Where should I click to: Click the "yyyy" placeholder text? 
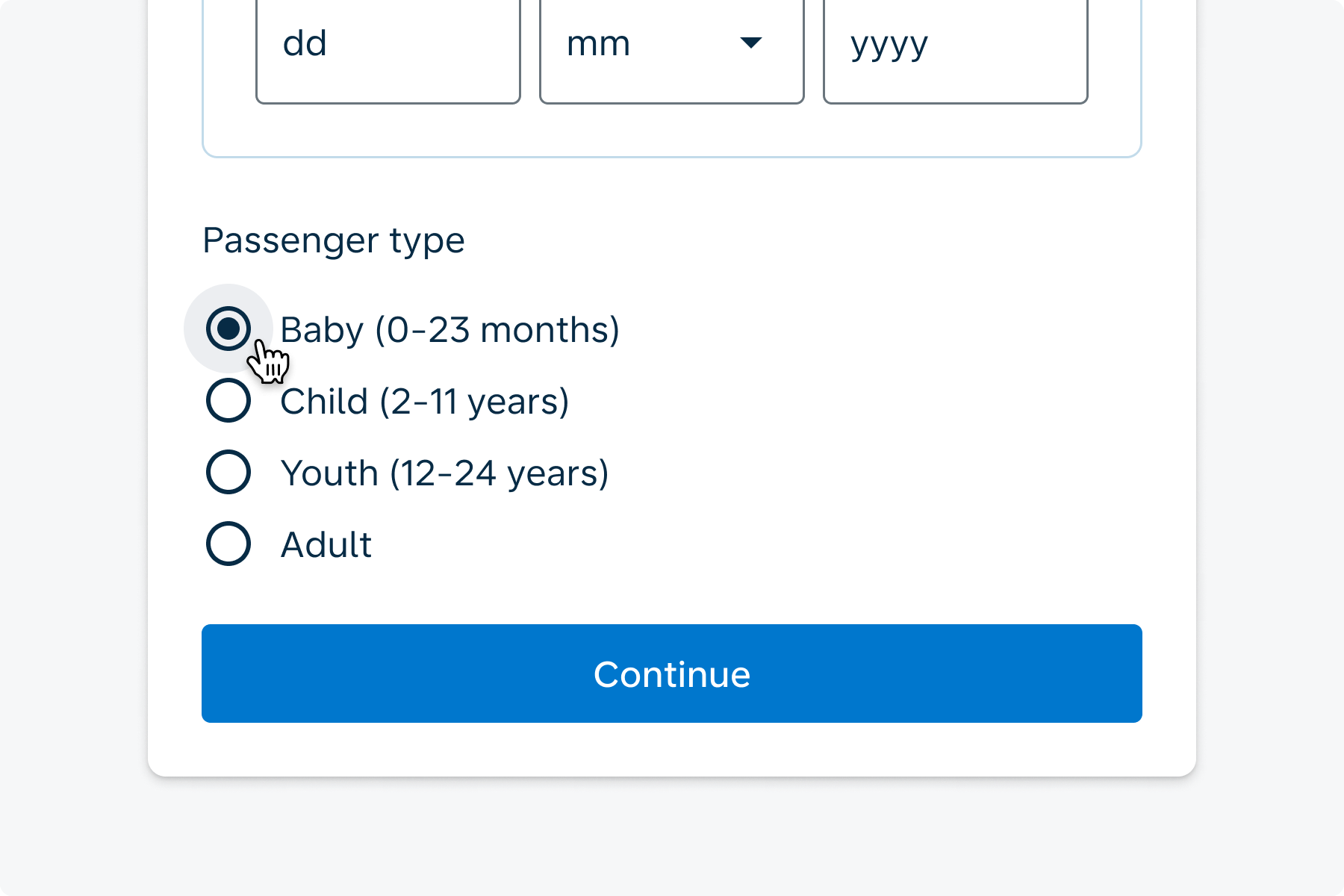(x=889, y=45)
